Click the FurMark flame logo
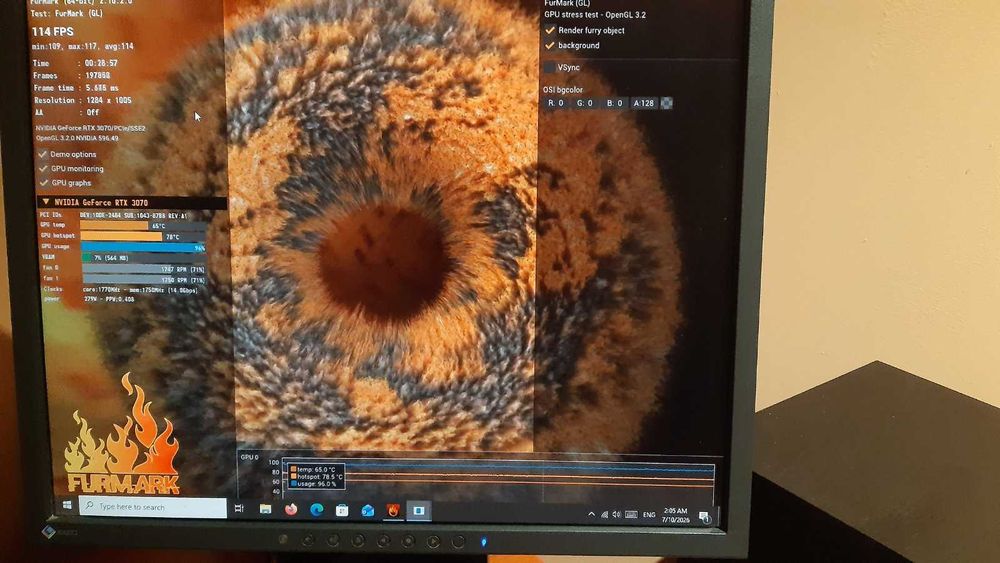 [122, 434]
